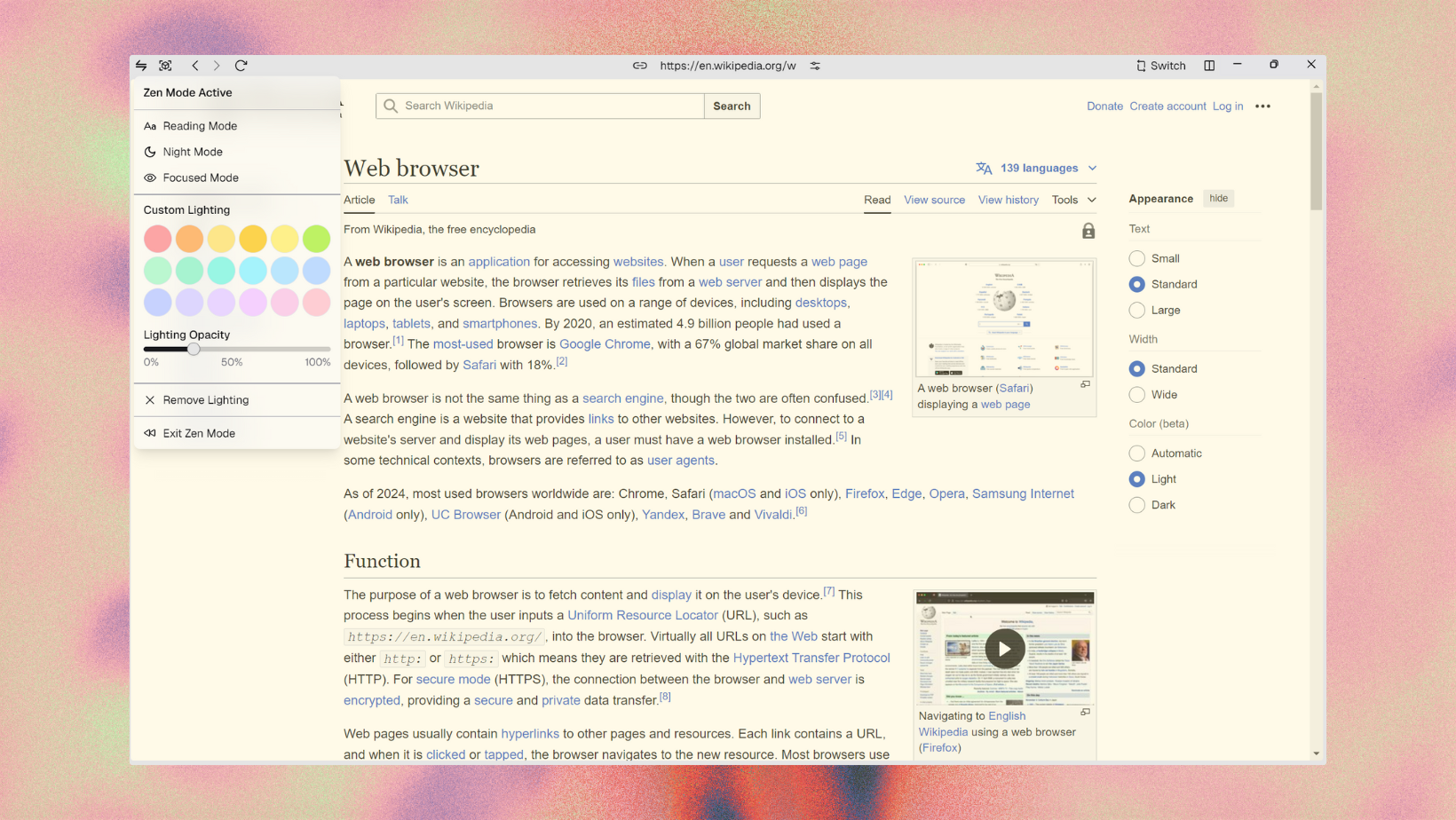Click the language translate icon

pyautogui.click(x=984, y=168)
